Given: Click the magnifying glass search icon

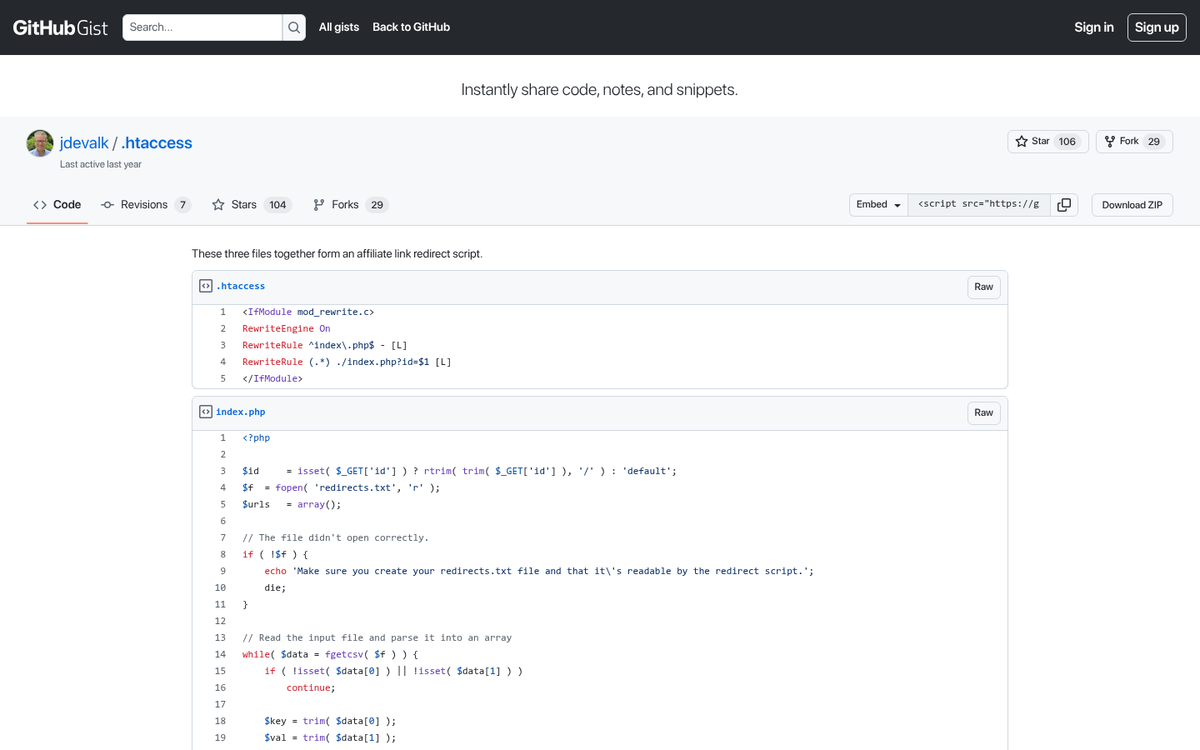Looking at the screenshot, I should [291, 27].
